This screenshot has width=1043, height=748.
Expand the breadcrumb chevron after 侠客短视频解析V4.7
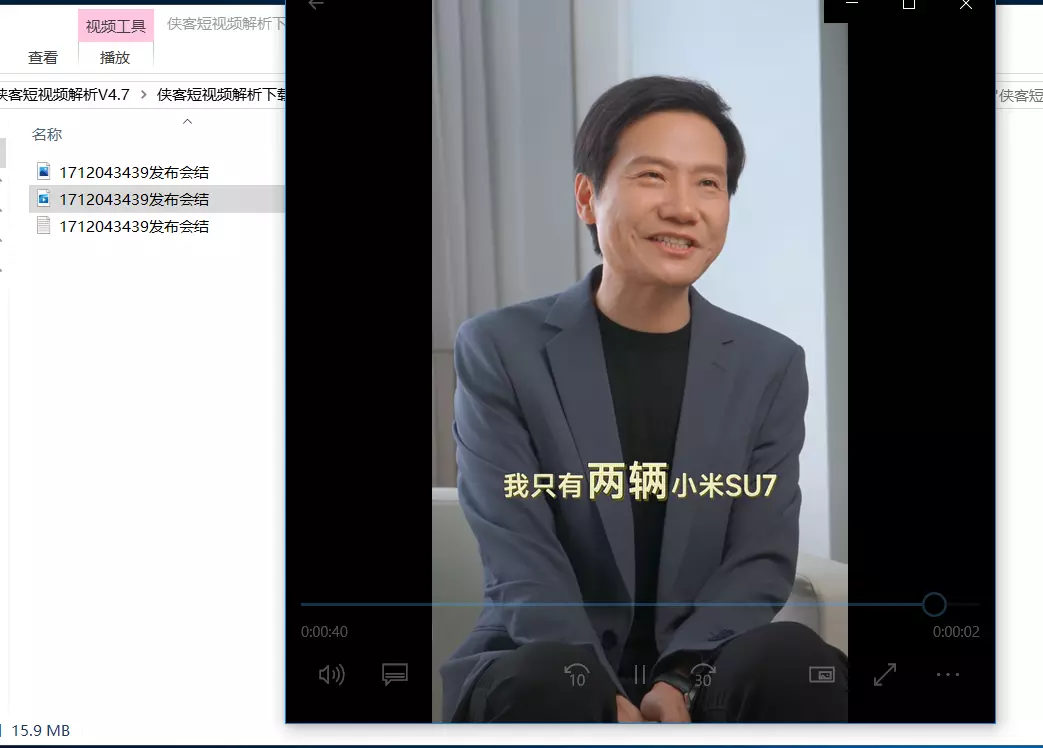pos(143,94)
